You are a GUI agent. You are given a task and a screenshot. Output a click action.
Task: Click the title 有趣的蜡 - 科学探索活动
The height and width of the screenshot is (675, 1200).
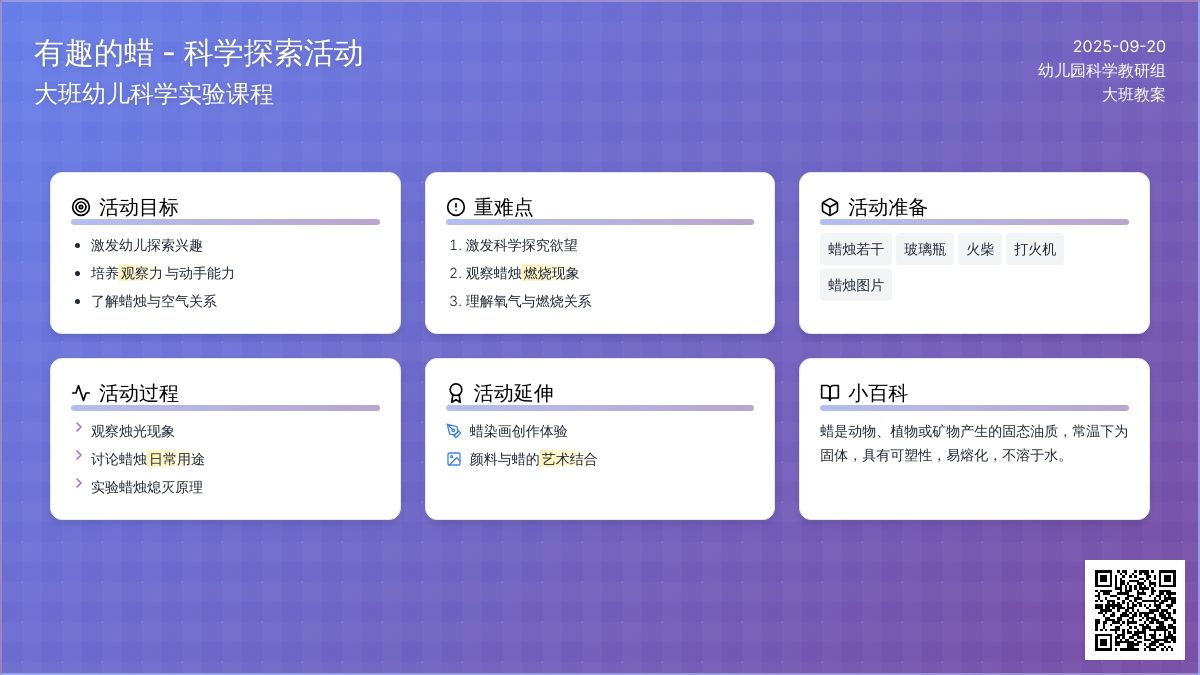pos(198,53)
